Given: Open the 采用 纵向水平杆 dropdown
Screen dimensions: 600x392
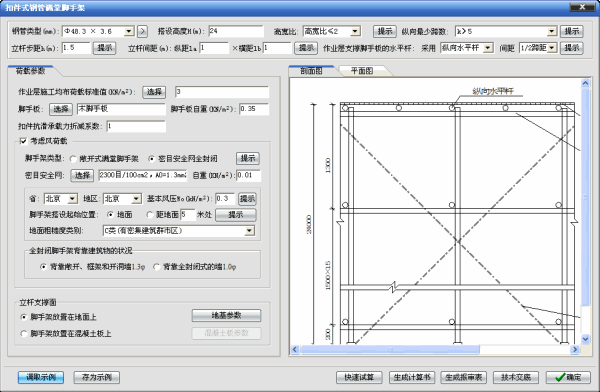Looking at the screenshot, I should point(488,48).
